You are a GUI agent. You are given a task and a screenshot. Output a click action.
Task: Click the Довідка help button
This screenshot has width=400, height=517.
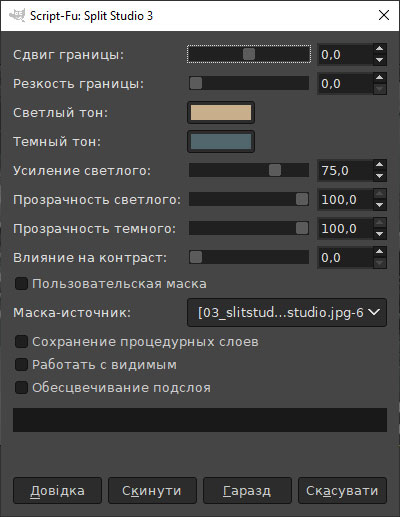(x=57, y=490)
